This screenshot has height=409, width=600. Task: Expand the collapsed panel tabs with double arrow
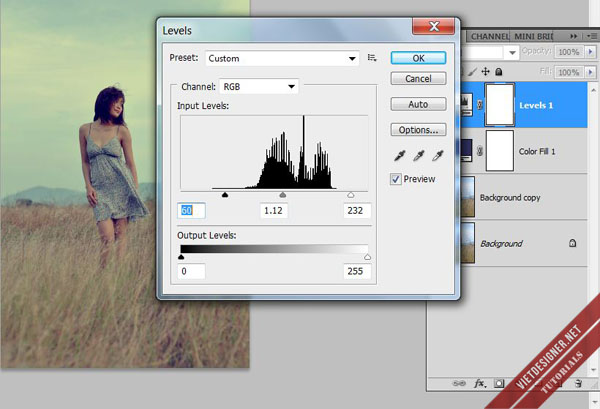pyautogui.click(x=573, y=36)
